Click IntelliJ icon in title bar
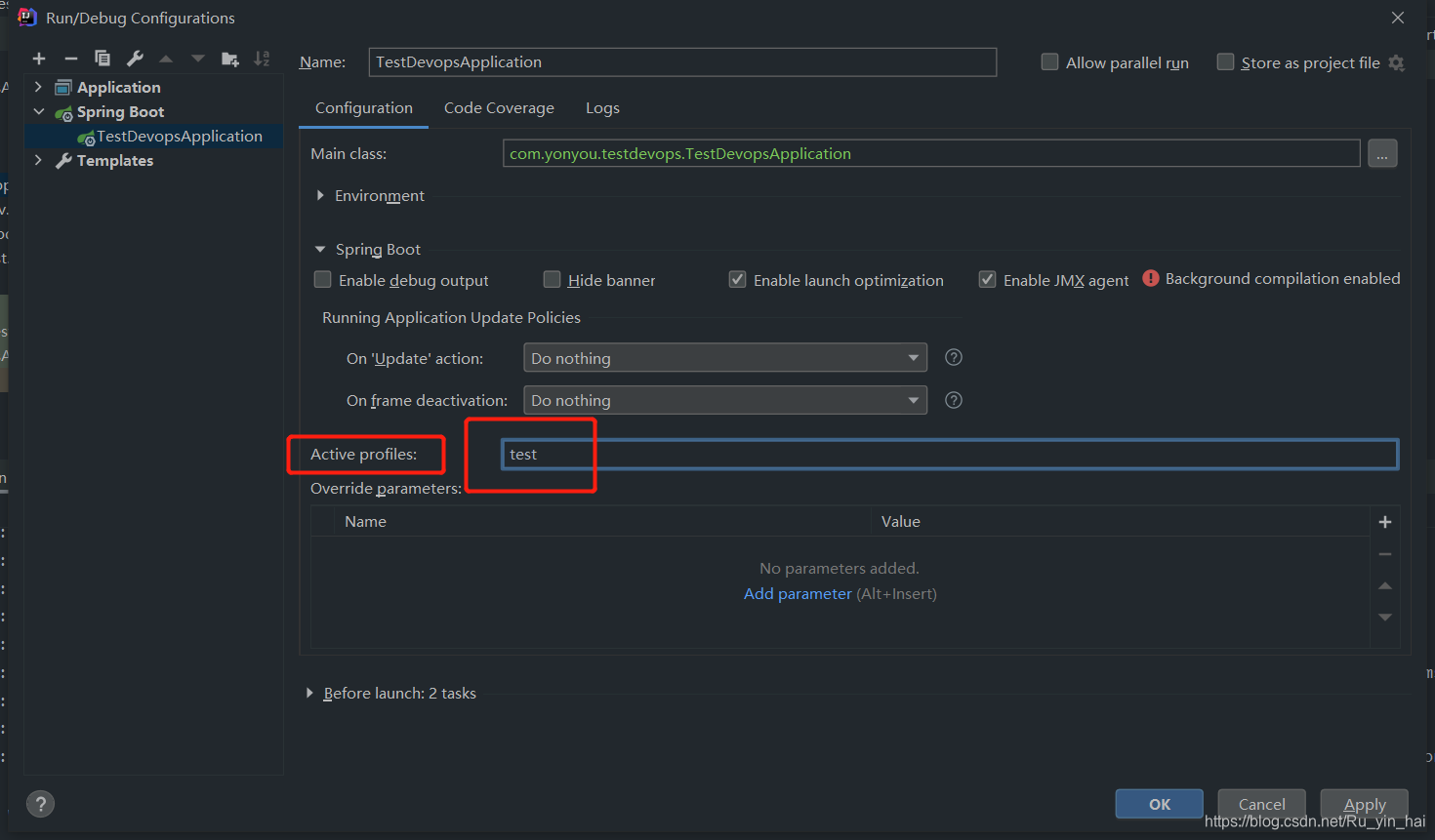The width and height of the screenshot is (1435, 840). [x=27, y=18]
